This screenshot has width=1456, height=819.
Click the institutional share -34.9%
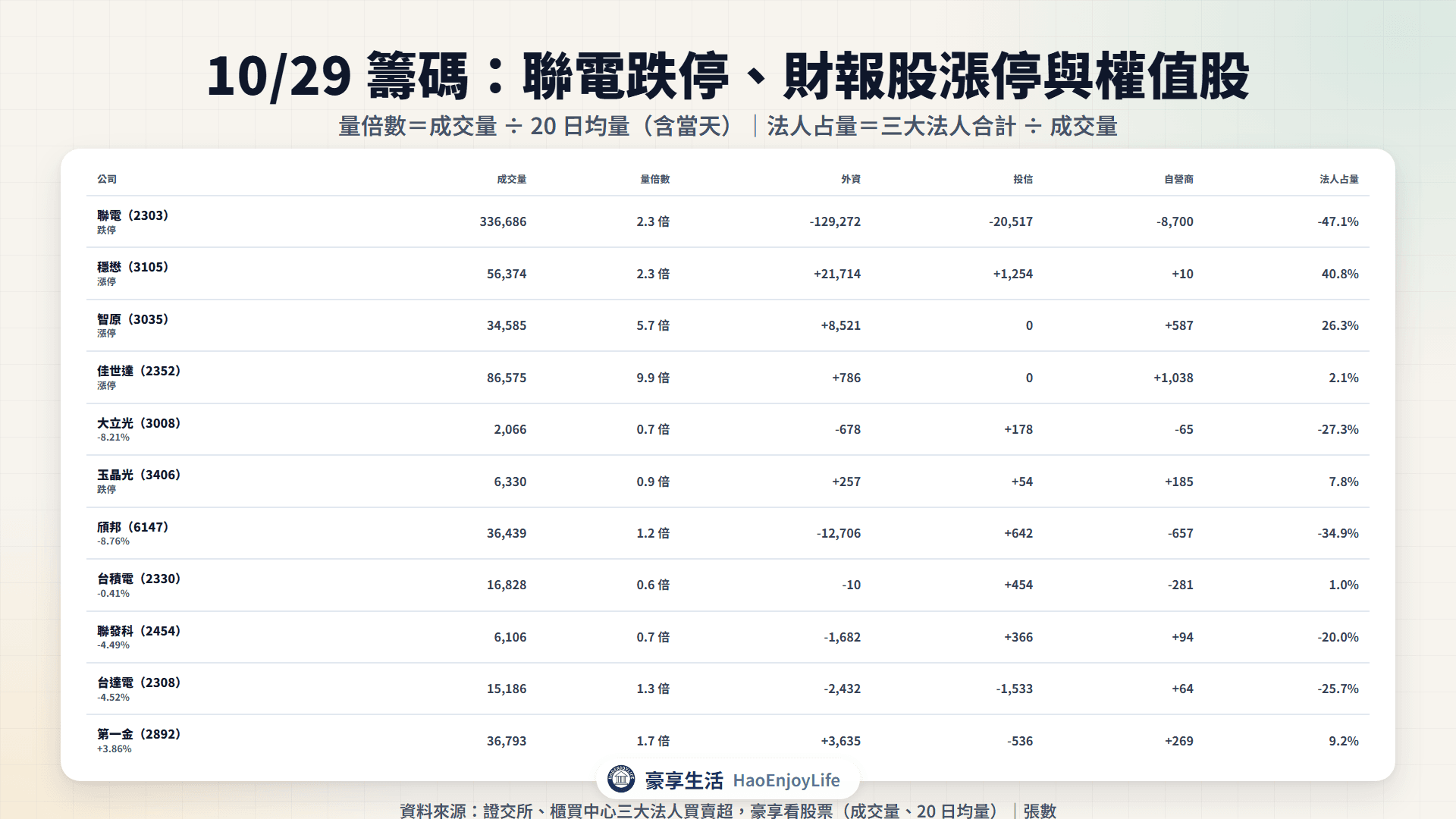point(1338,533)
